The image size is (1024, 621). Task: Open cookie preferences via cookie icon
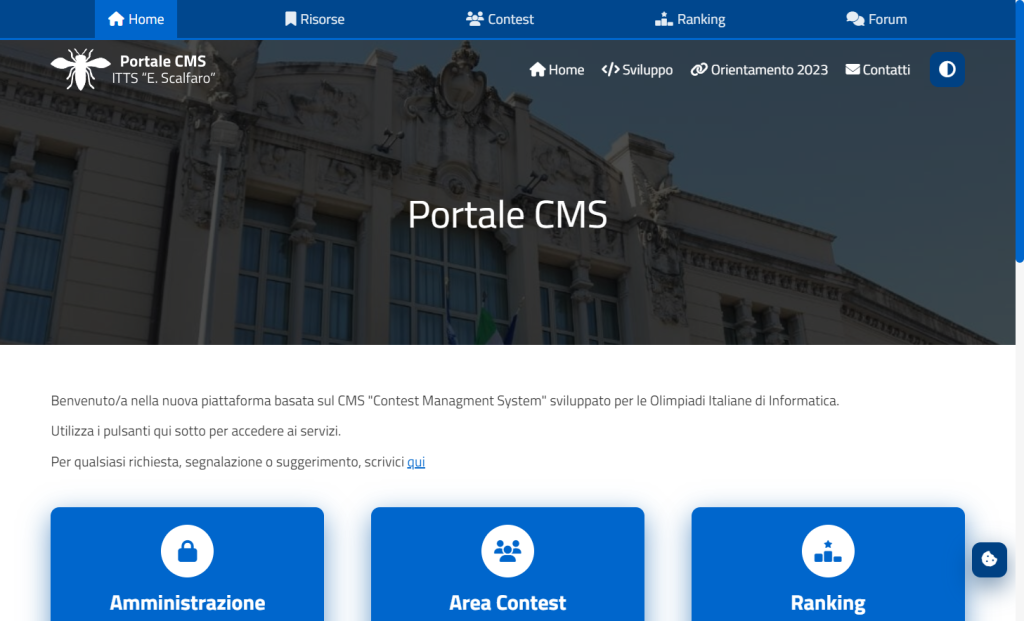point(989,560)
